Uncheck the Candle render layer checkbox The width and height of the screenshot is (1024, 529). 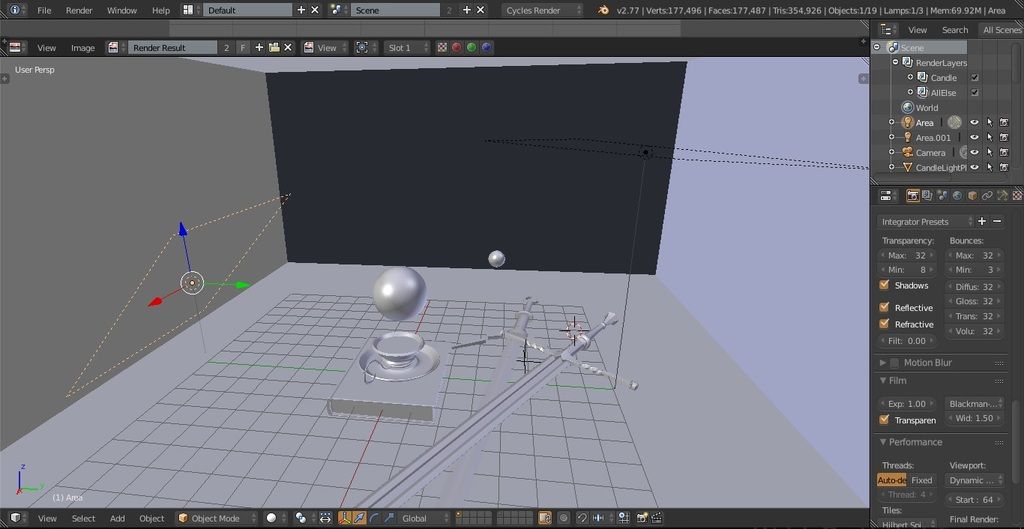pyautogui.click(x=975, y=78)
